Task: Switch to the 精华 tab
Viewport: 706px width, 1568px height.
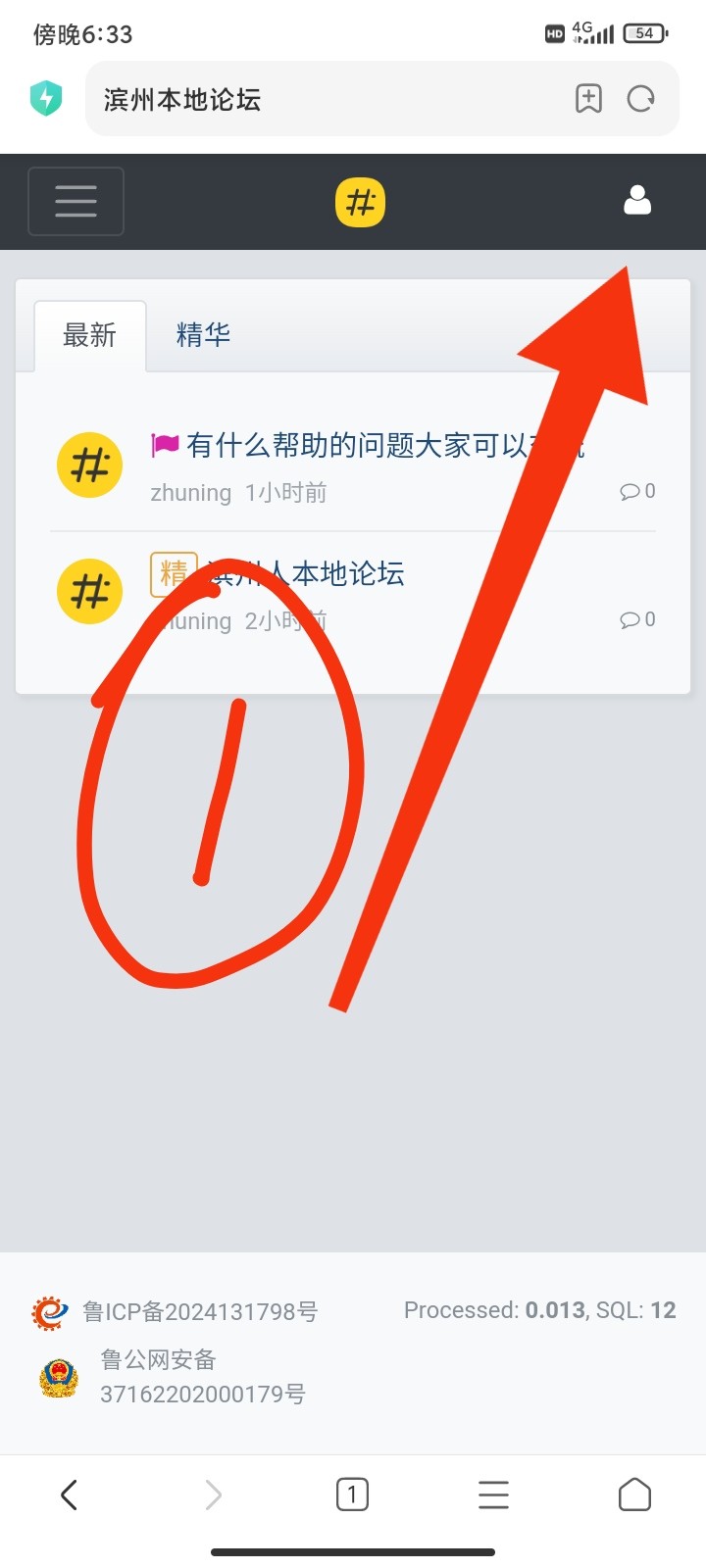Action: point(203,335)
